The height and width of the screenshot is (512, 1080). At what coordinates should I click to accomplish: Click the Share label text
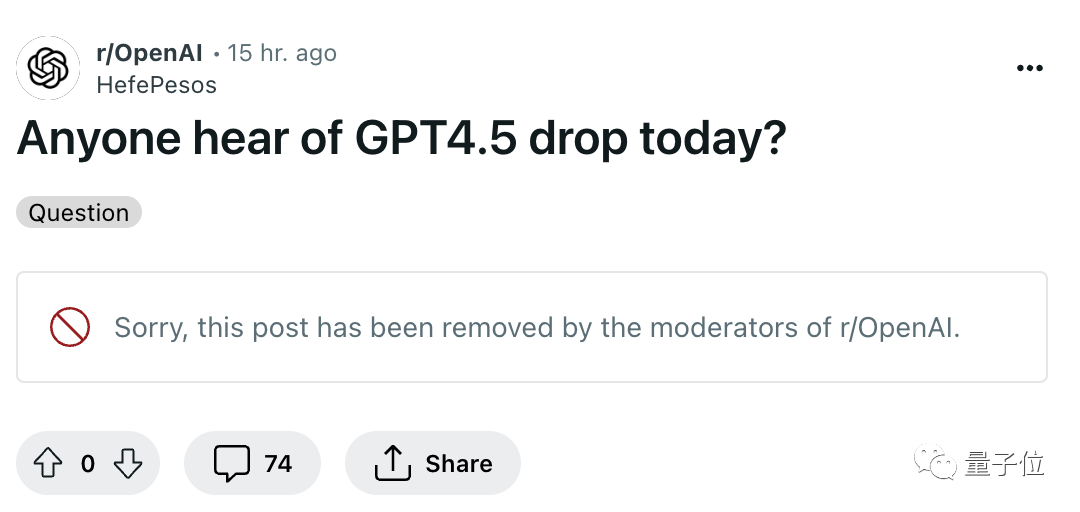point(459,464)
